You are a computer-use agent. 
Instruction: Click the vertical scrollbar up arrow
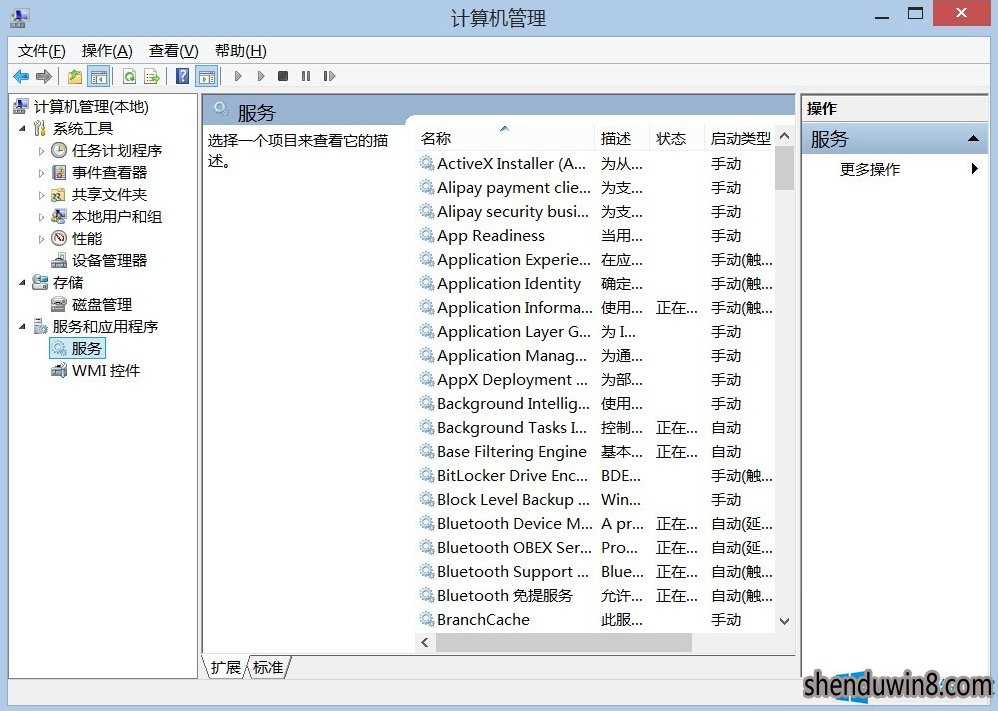pos(785,136)
